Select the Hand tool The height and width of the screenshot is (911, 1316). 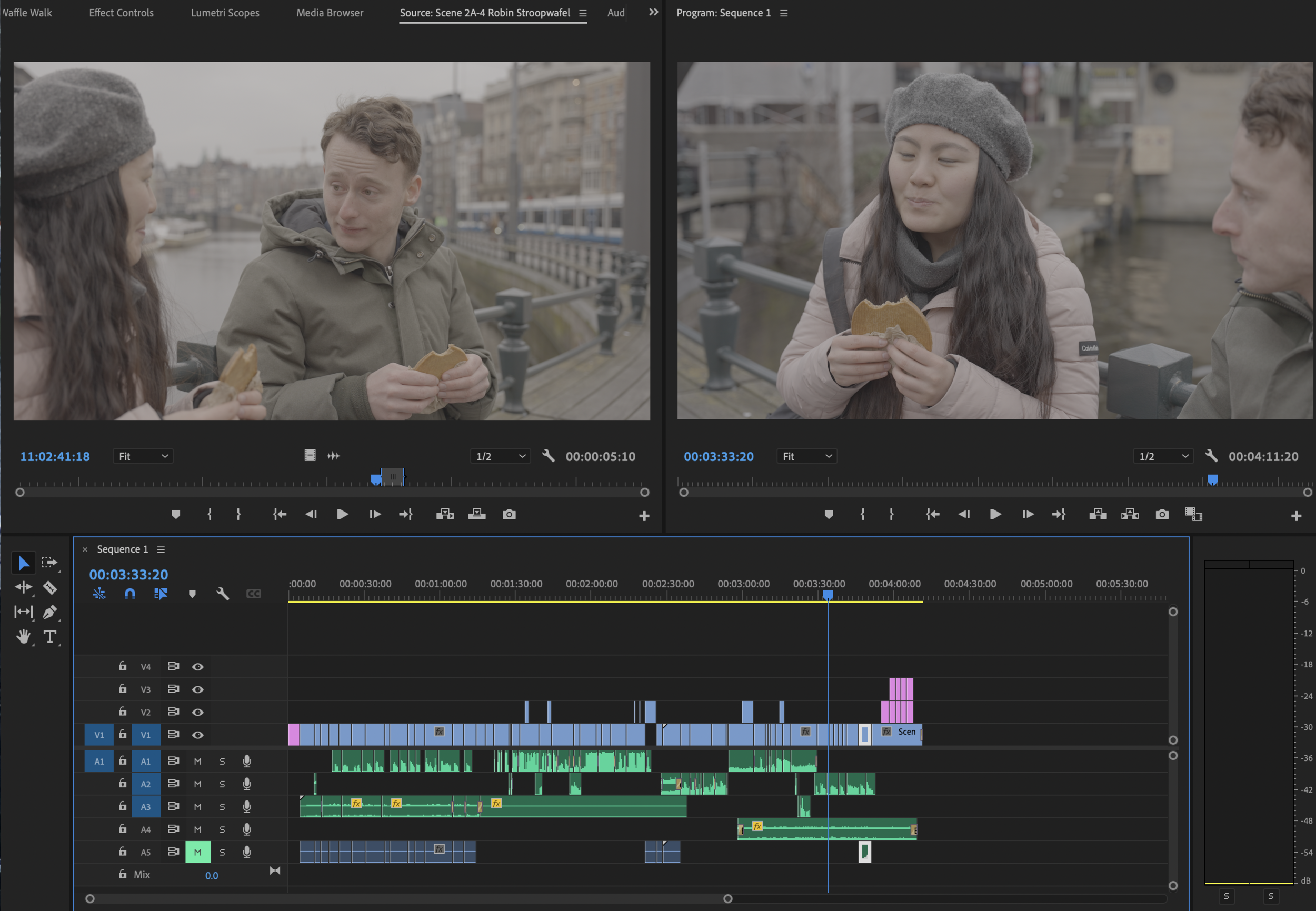[x=23, y=636]
